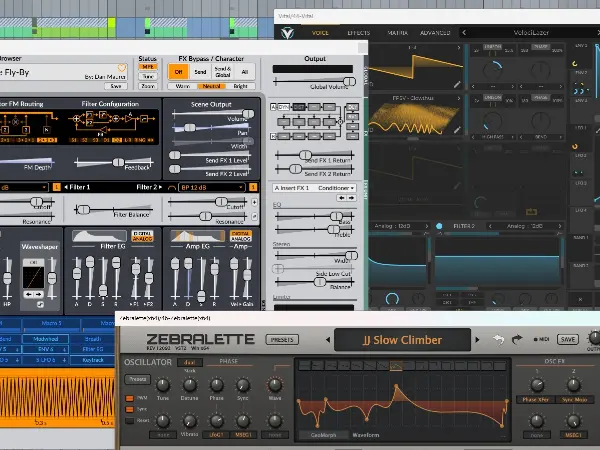Favorite the Fly-By patch with heart icon
The image size is (600, 450).
pyautogui.click(x=122, y=68)
